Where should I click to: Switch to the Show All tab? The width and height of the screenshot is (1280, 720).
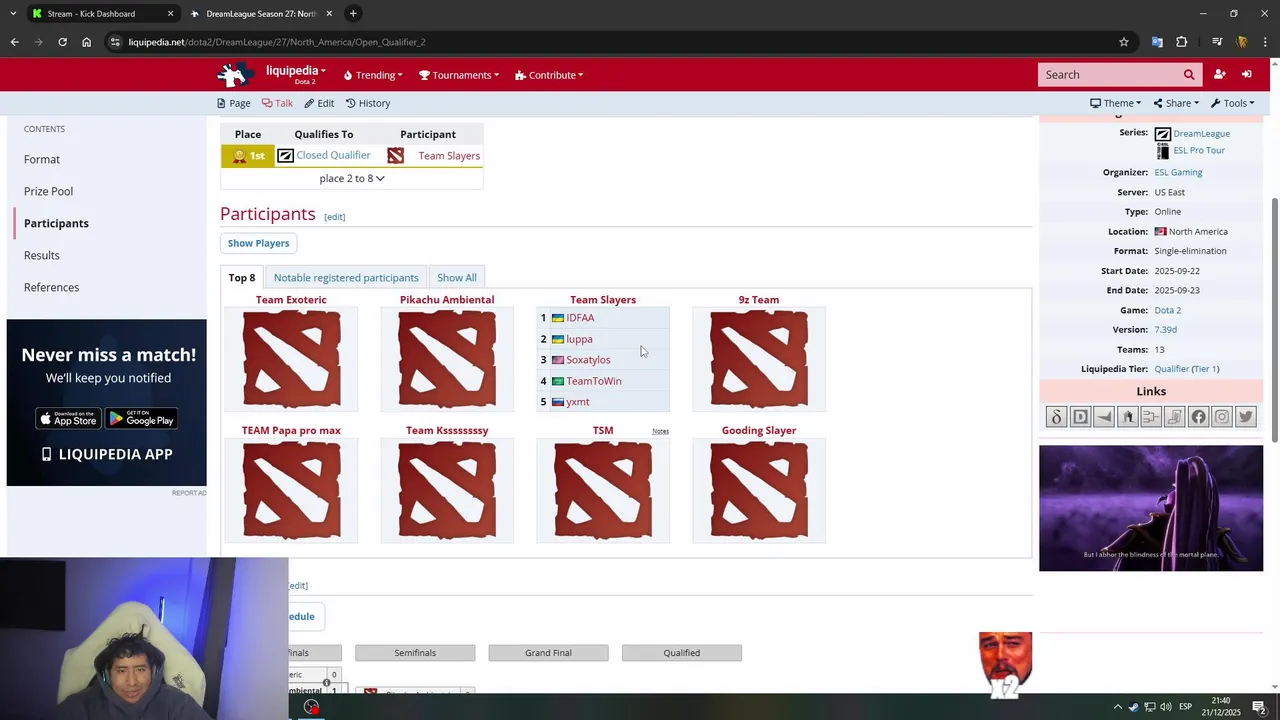[457, 278]
